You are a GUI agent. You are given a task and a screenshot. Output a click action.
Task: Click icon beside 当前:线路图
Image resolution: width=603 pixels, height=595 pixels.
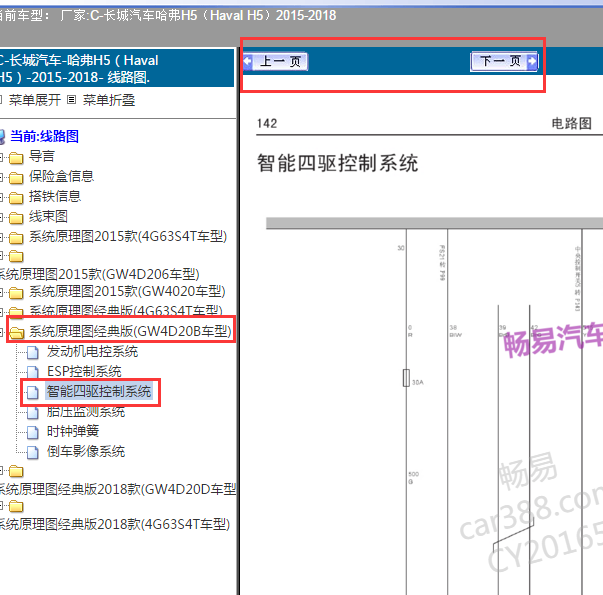(2, 137)
